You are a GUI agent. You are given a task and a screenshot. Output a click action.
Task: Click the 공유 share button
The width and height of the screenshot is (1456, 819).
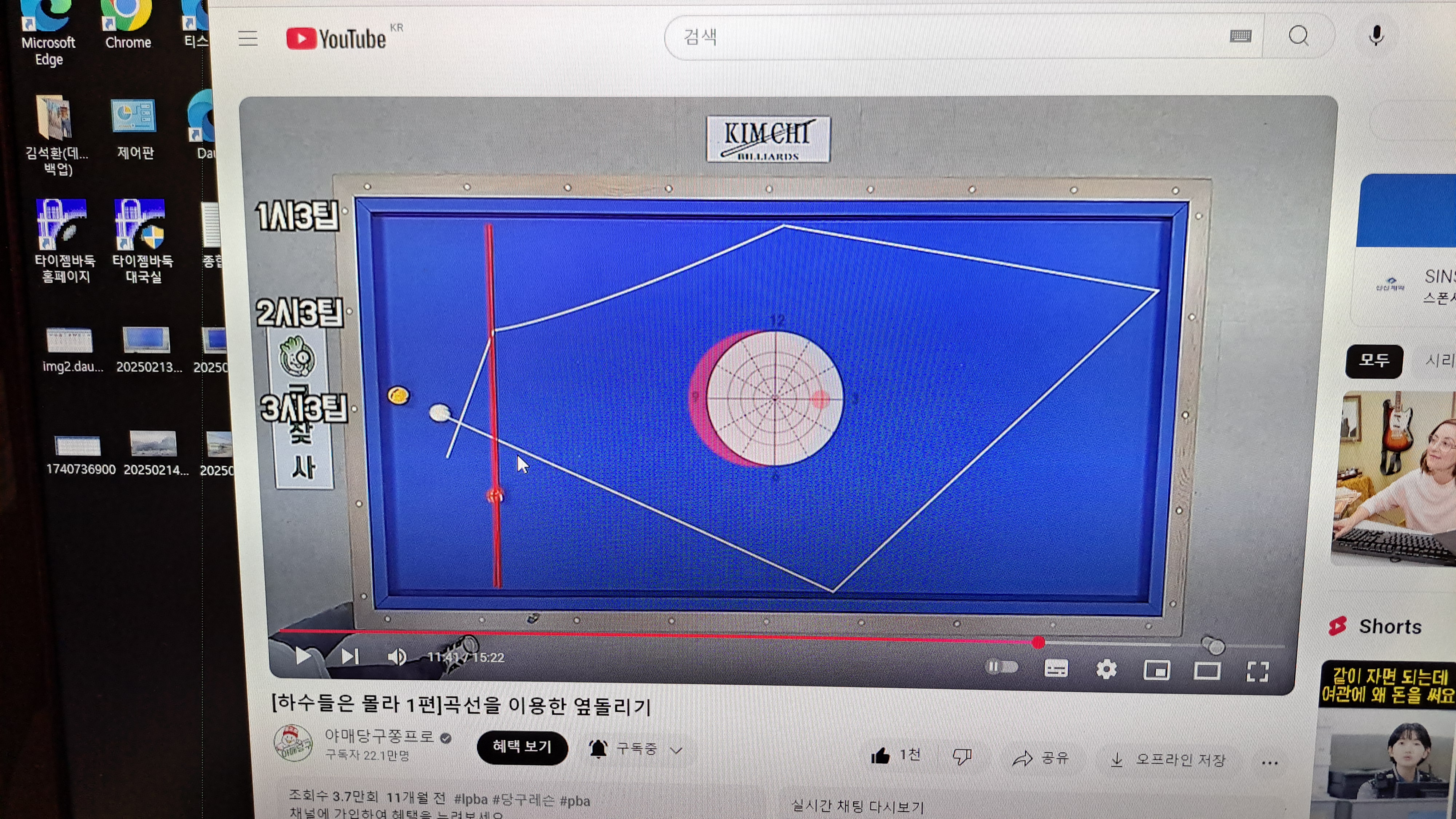click(1040, 758)
